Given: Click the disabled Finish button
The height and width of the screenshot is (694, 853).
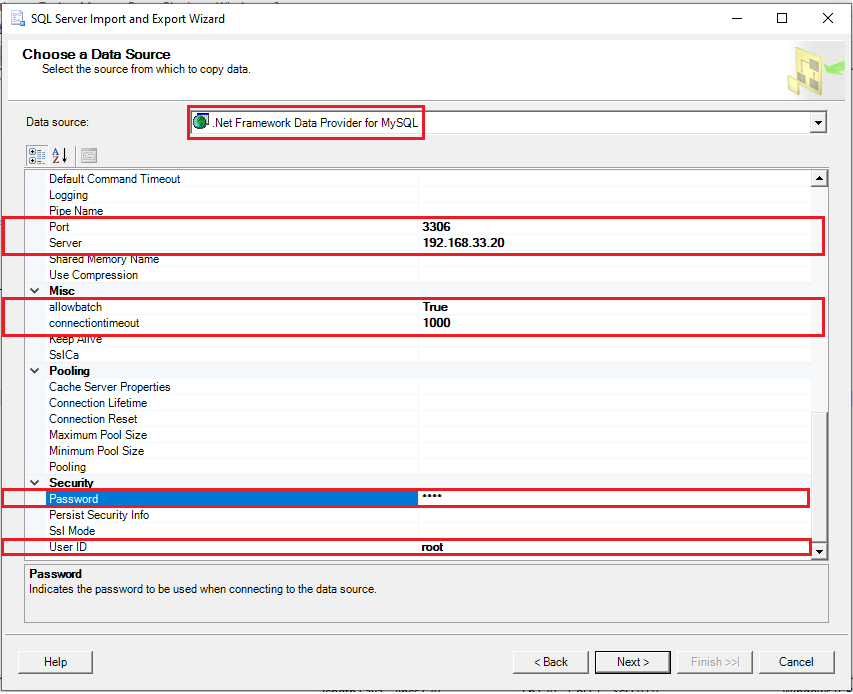Looking at the screenshot, I should (714, 662).
